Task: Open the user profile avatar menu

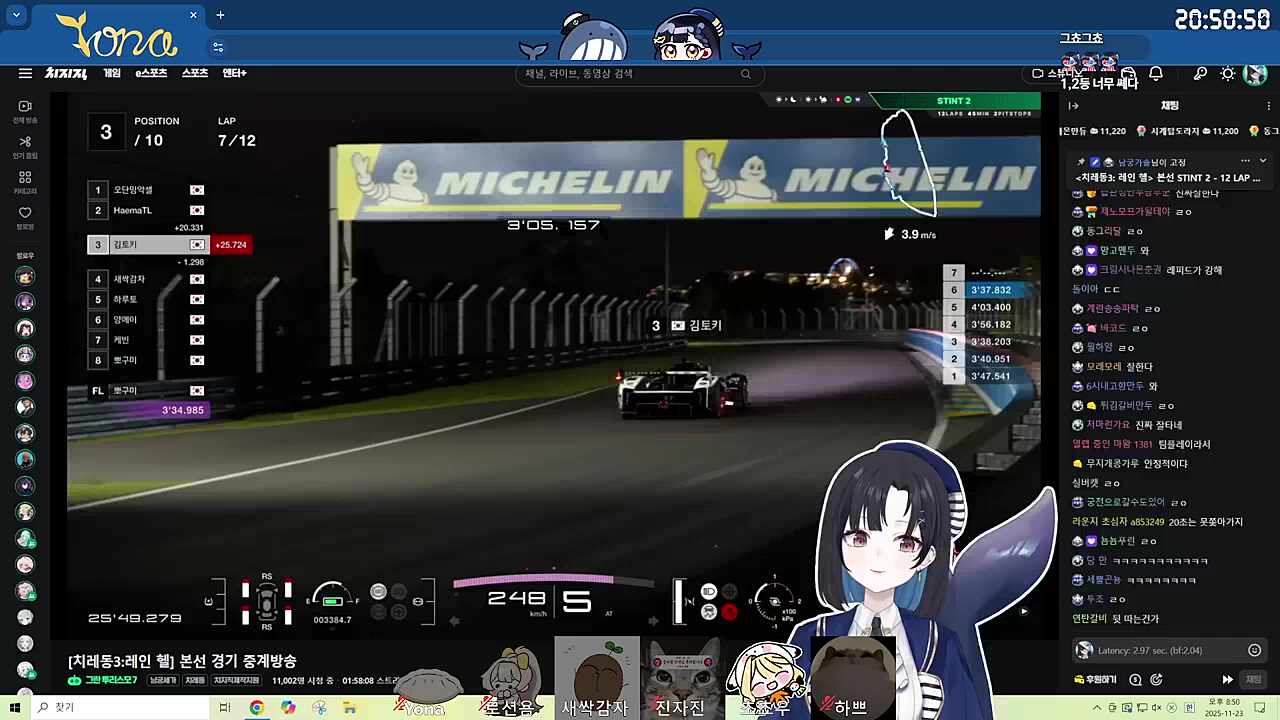Action: (x=1255, y=73)
